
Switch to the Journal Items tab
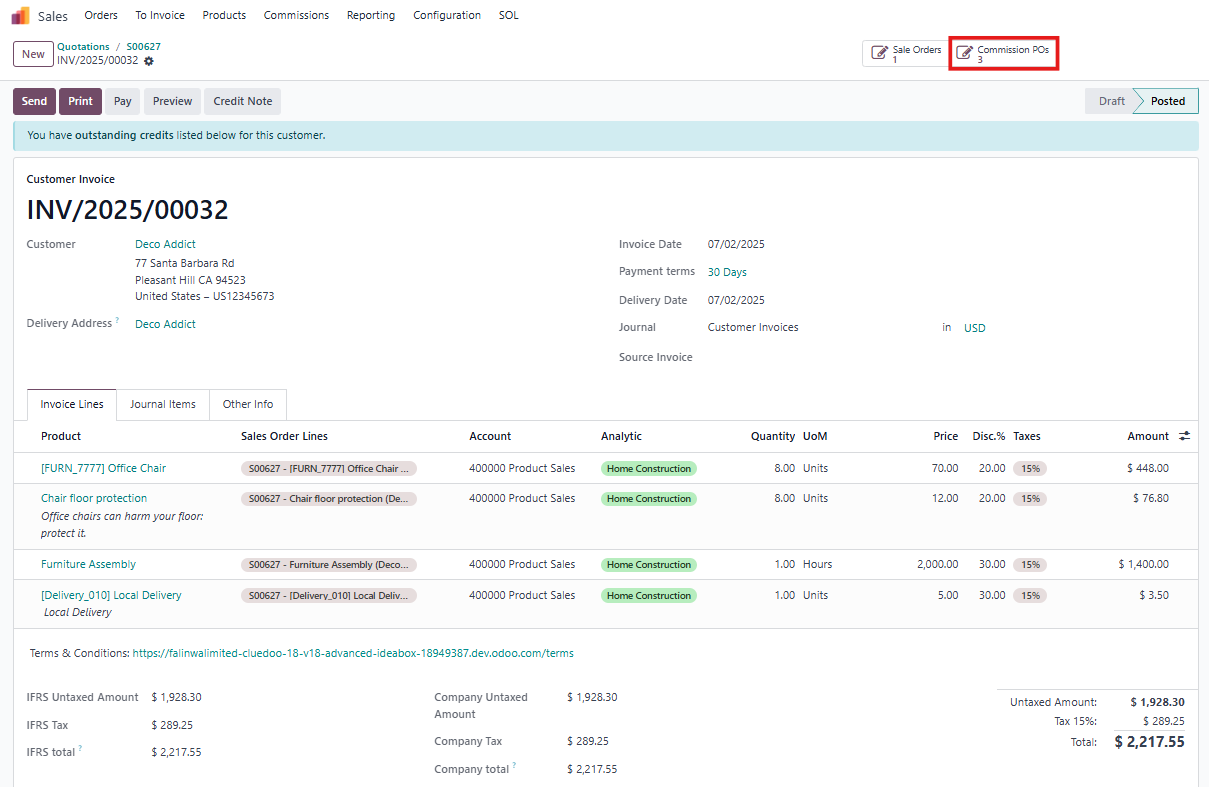pyautogui.click(x=162, y=404)
